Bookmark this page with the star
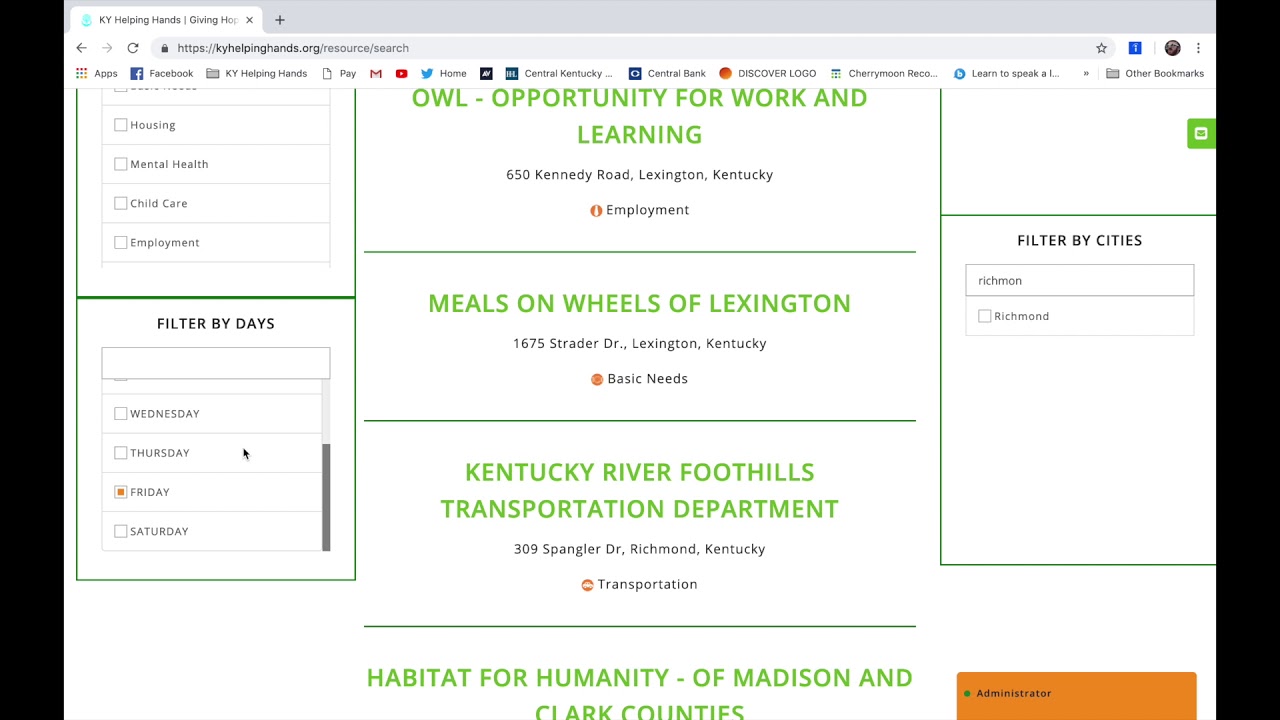Viewport: 1280px width, 720px height. coord(1101,48)
